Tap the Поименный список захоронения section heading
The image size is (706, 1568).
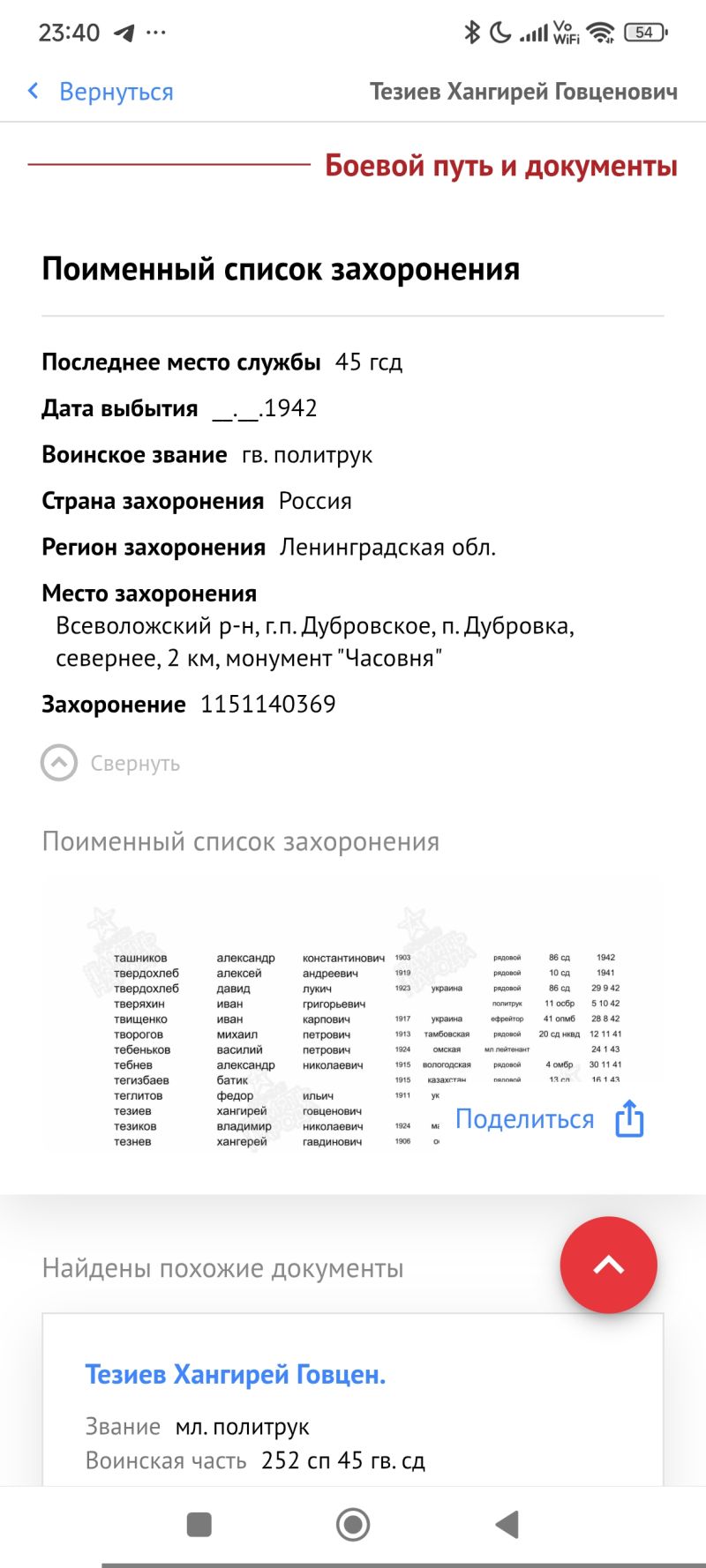tap(281, 269)
